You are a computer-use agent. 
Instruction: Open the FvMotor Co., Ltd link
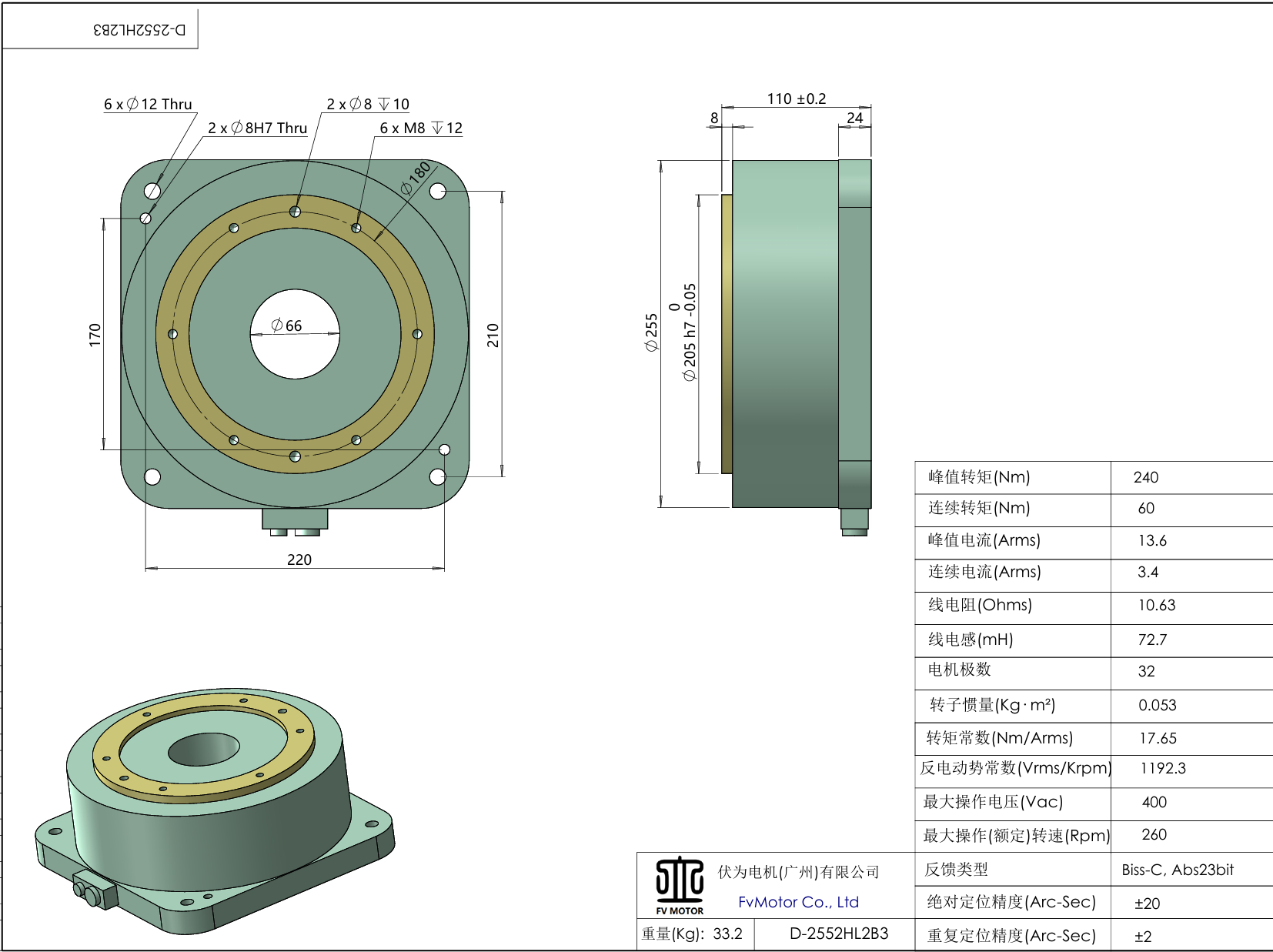797,902
